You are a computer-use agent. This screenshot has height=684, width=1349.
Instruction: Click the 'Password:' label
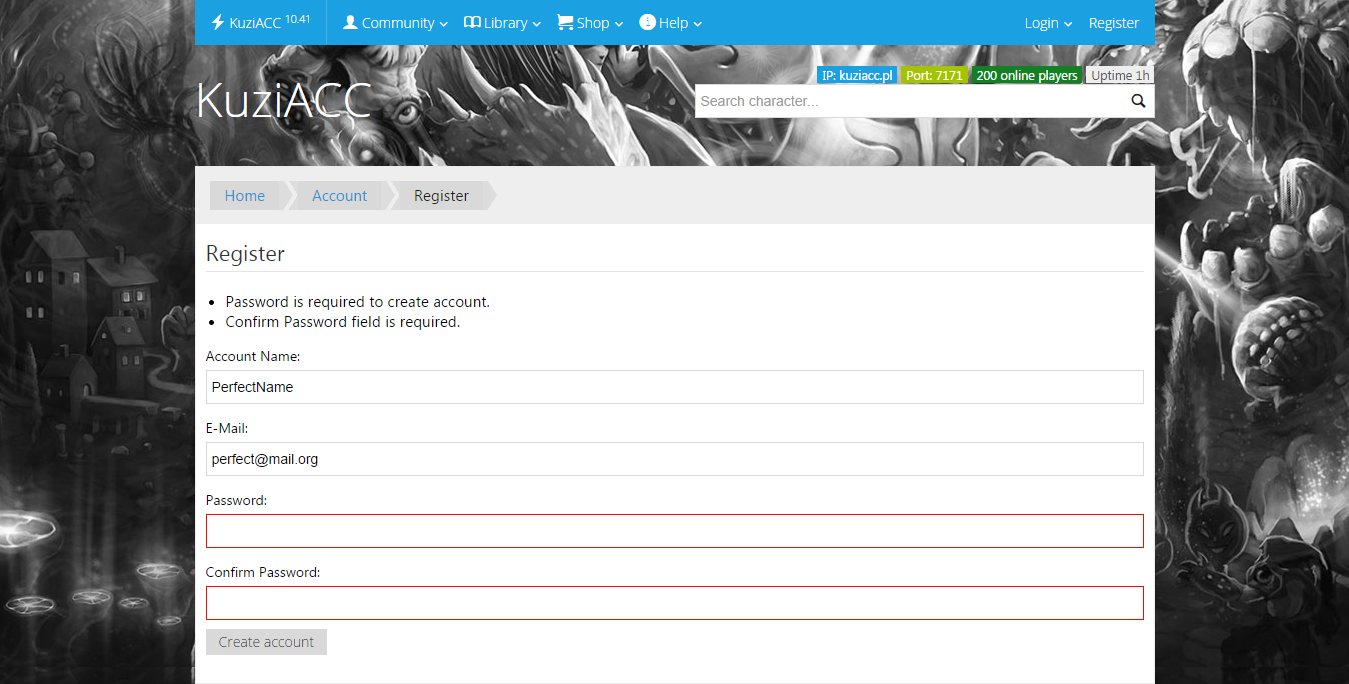(236, 500)
